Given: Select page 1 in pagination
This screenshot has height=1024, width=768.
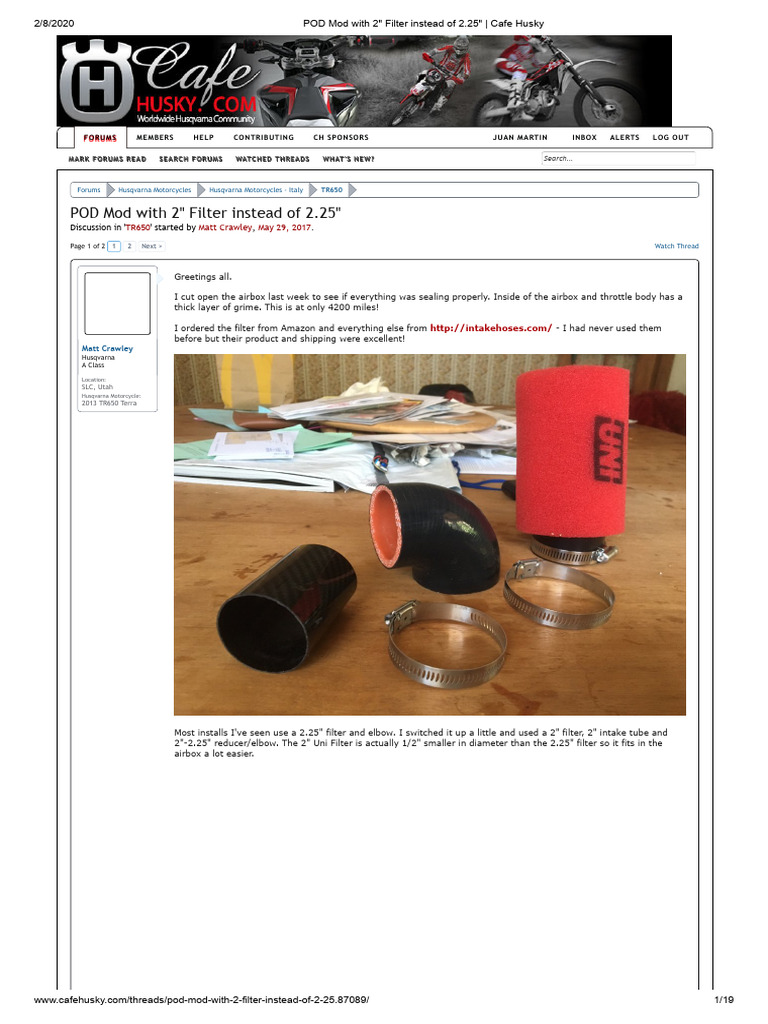Looking at the screenshot, I should click(114, 246).
